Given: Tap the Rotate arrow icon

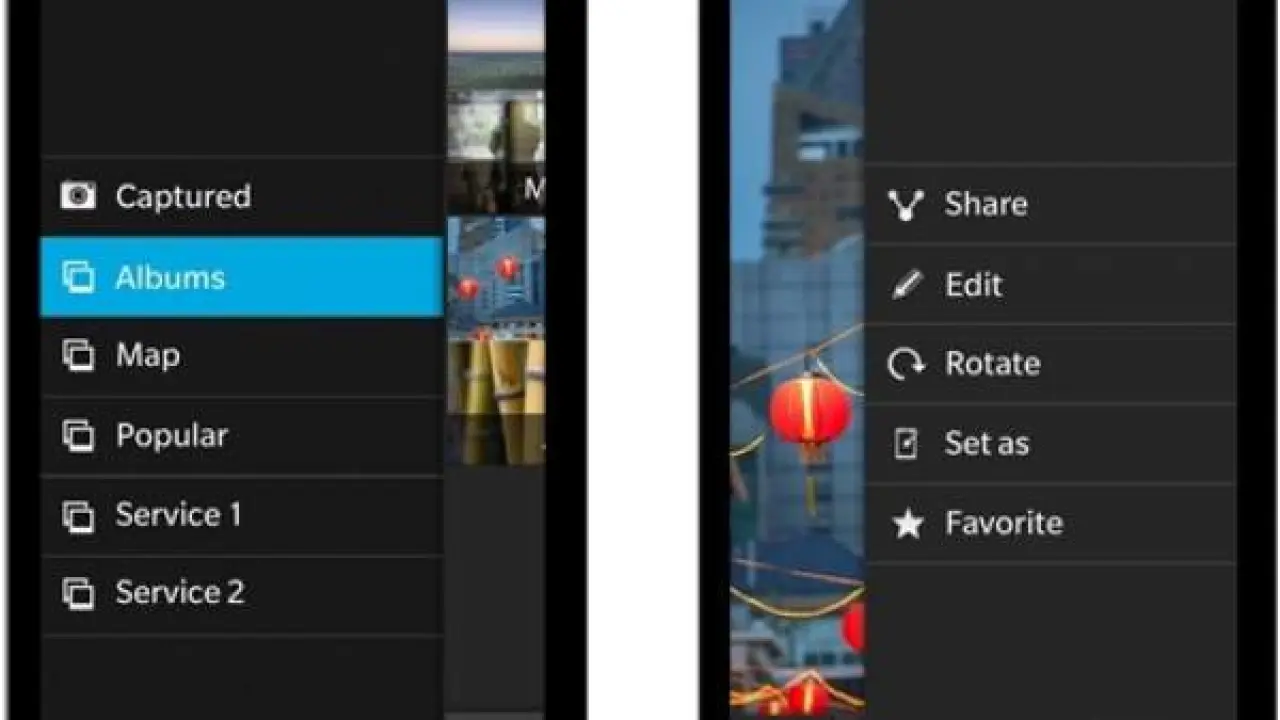Looking at the screenshot, I should [x=906, y=364].
